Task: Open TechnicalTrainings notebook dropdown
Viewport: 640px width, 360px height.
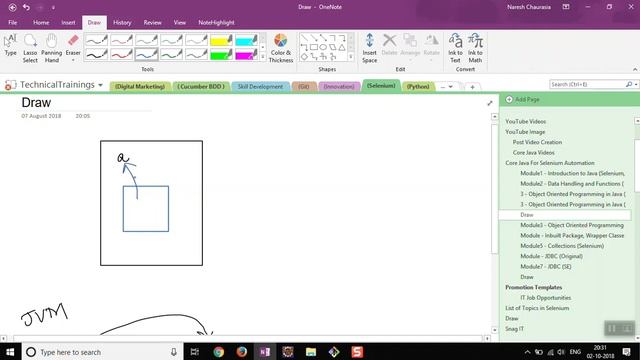Action: point(100,85)
